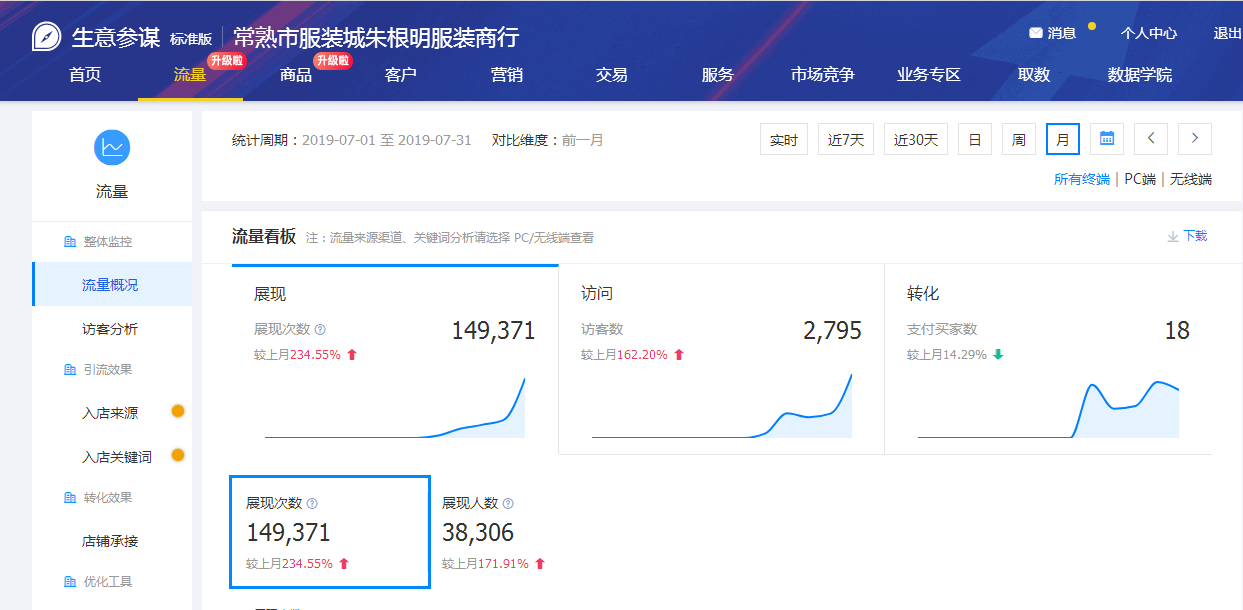
Task: Click the 标准版 version label
Action: tap(191, 39)
